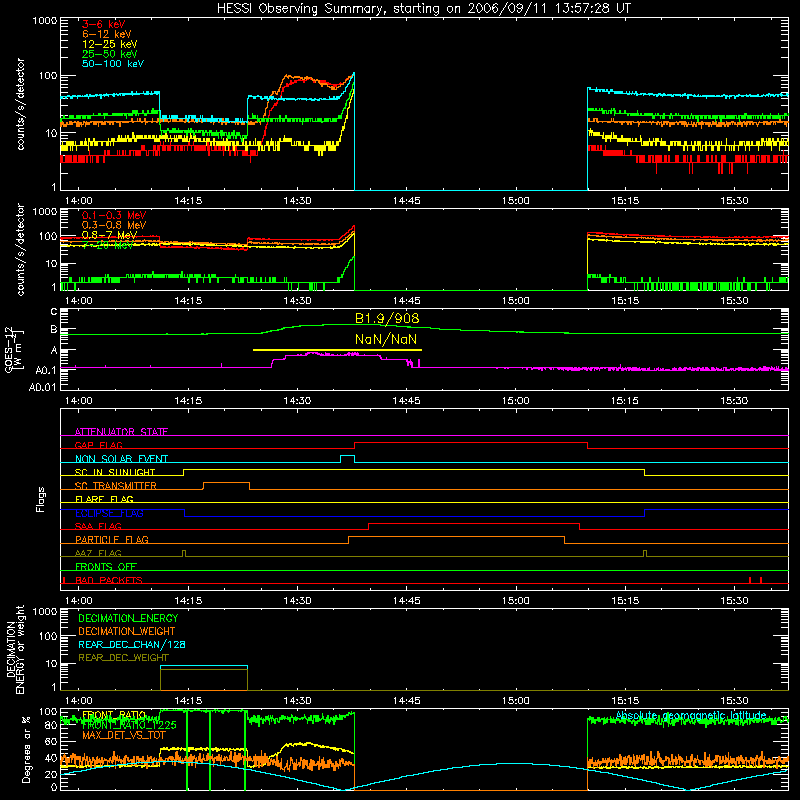Click the HESSI Observing Summary title
800x800 pixels.
pos(423,9)
